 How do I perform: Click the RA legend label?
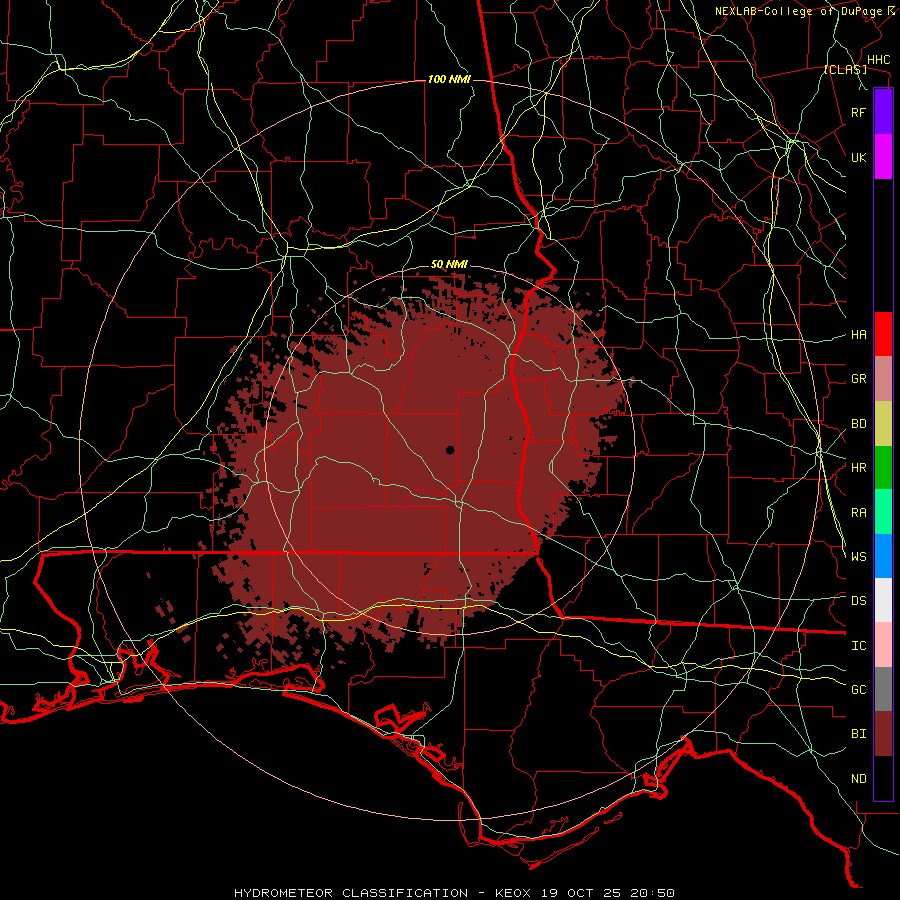click(859, 513)
